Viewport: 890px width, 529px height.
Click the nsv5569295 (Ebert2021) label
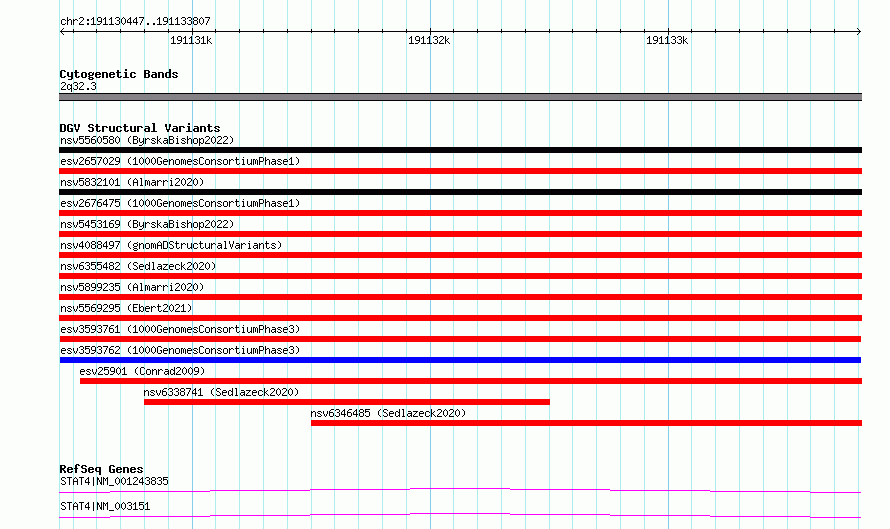click(126, 308)
